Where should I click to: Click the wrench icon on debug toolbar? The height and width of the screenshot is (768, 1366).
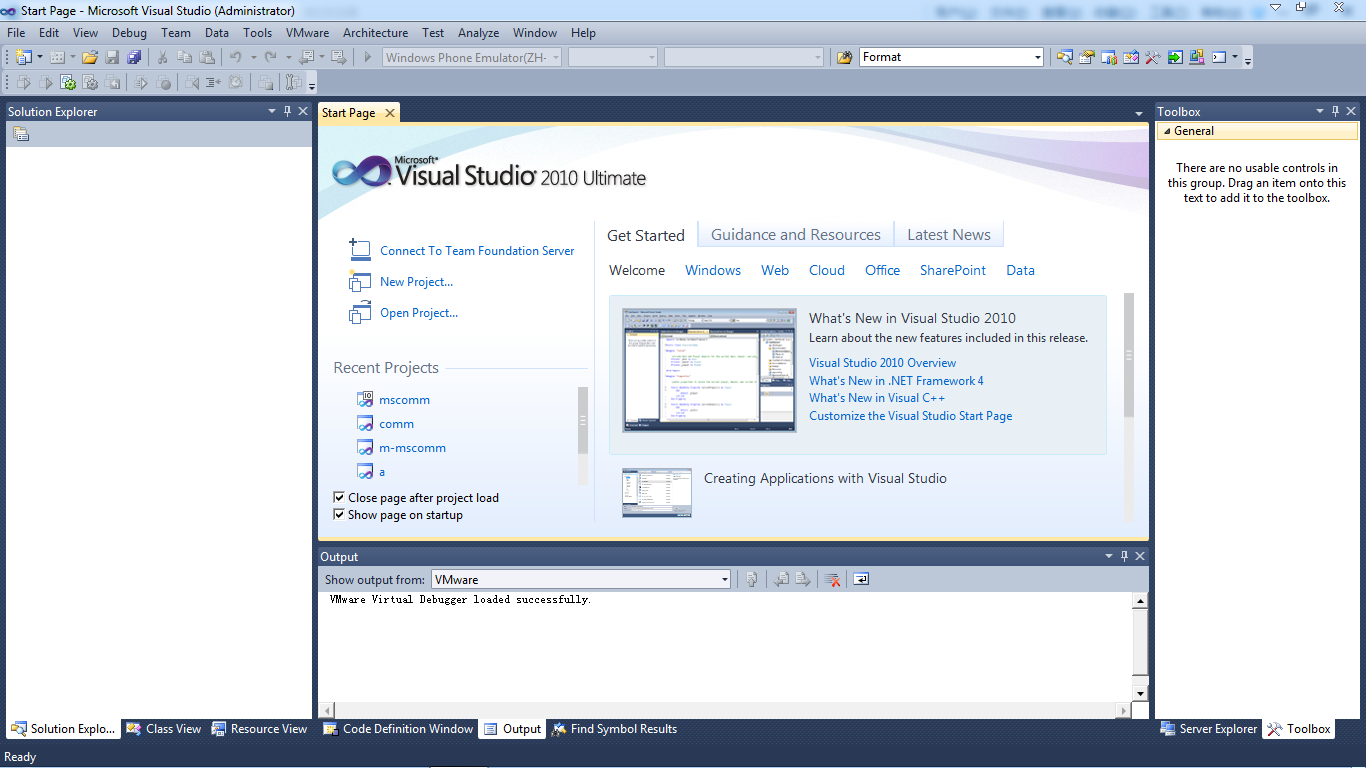pyautogui.click(x=293, y=82)
